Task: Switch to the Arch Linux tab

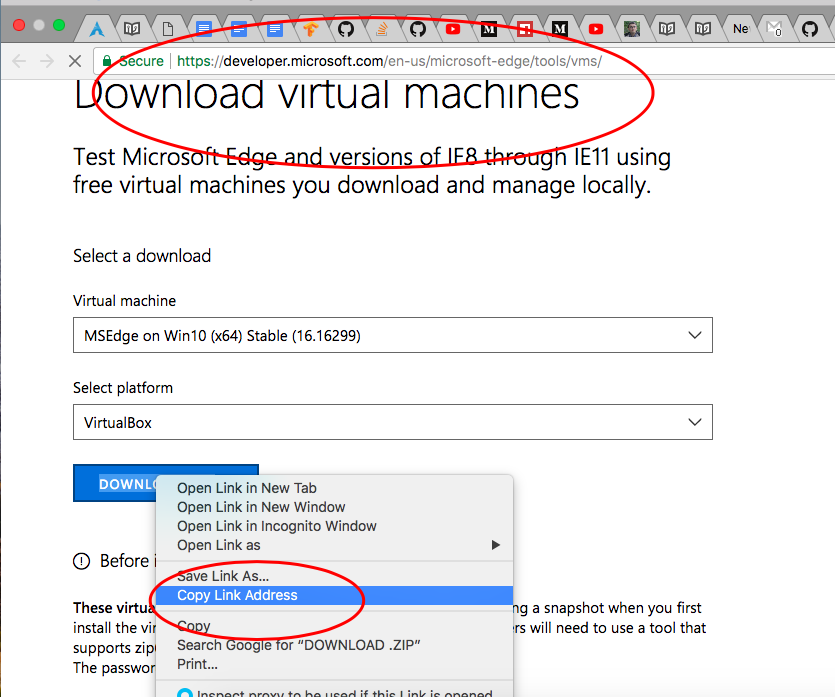Action: tap(97, 29)
